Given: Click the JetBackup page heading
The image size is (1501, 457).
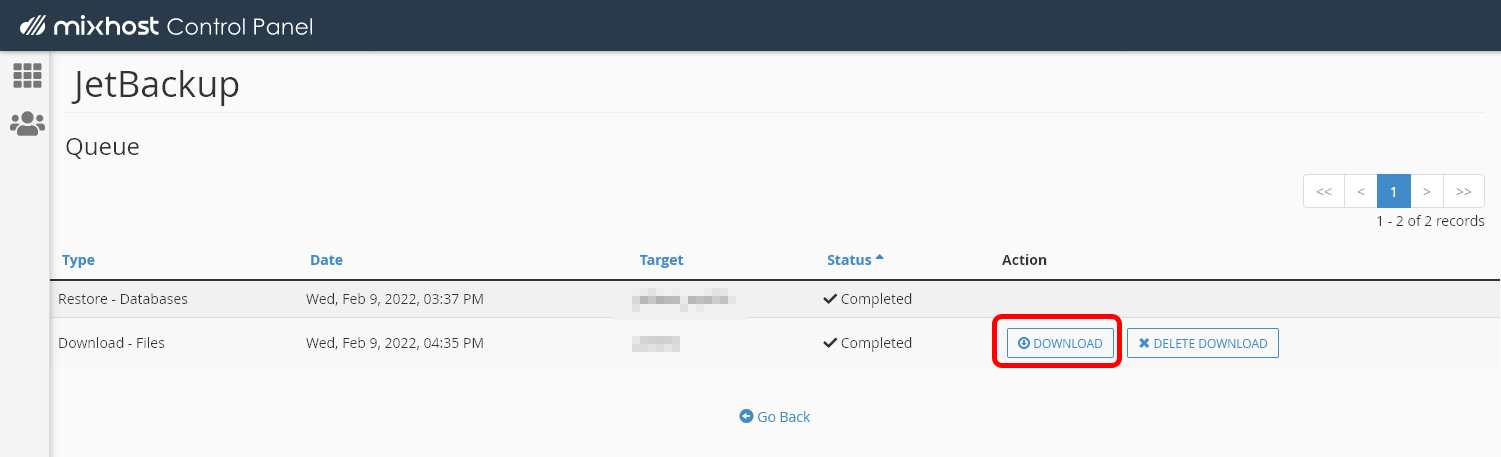Looking at the screenshot, I should [x=156, y=86].
